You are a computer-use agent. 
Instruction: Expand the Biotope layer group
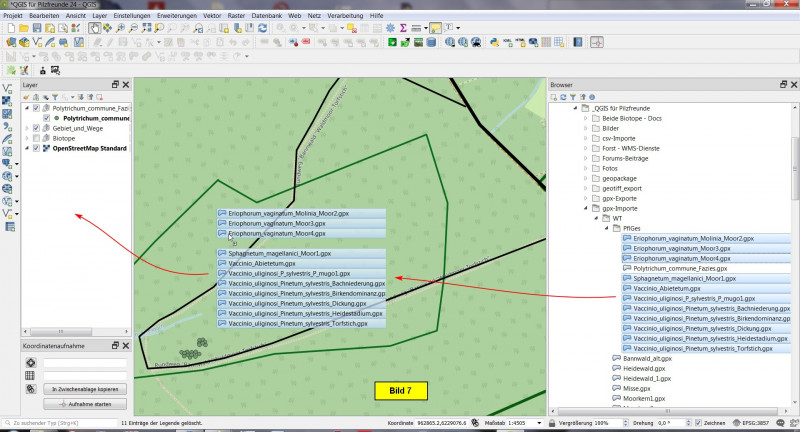click(27, 138)
